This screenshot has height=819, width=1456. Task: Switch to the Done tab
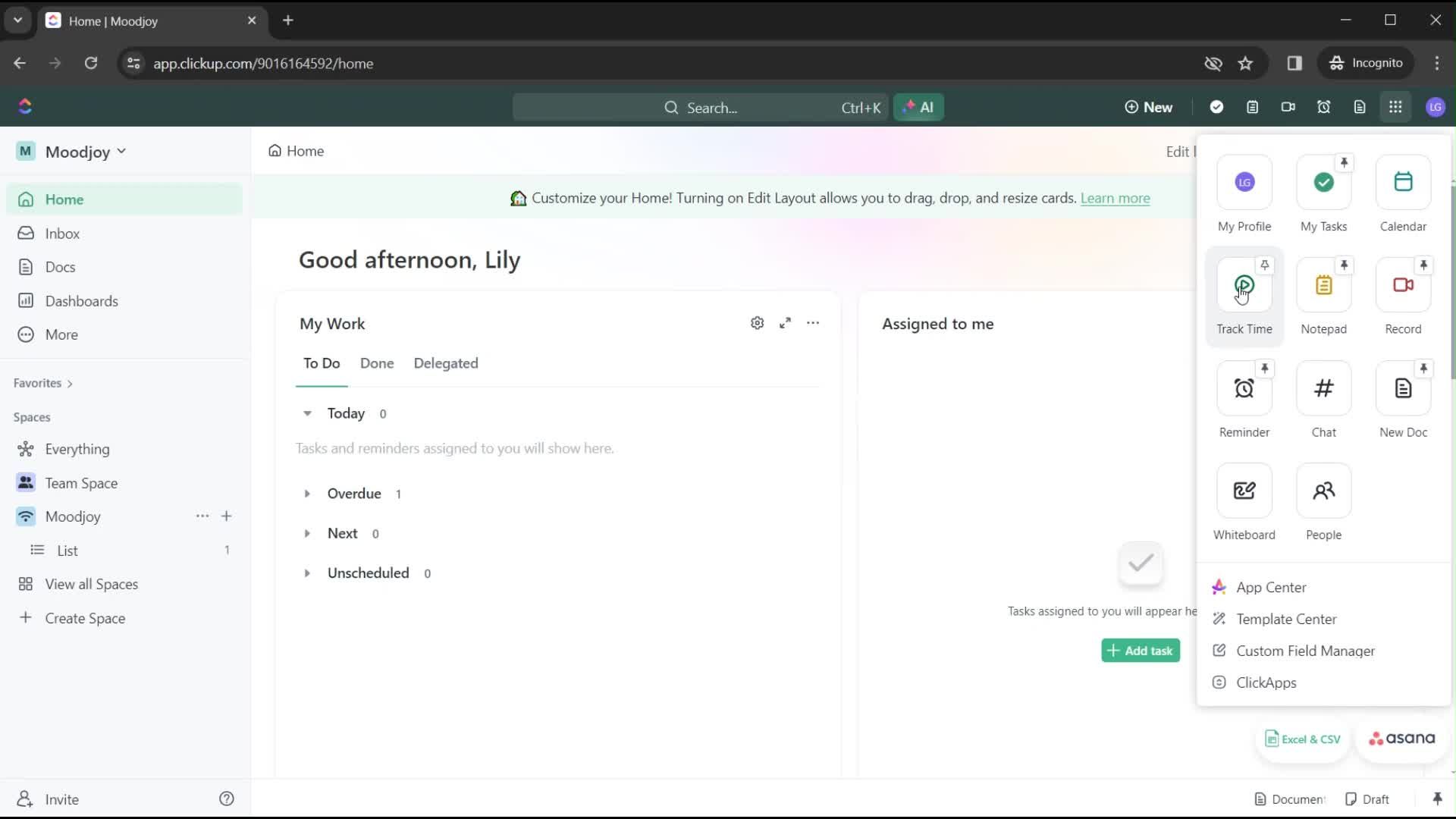376,363
